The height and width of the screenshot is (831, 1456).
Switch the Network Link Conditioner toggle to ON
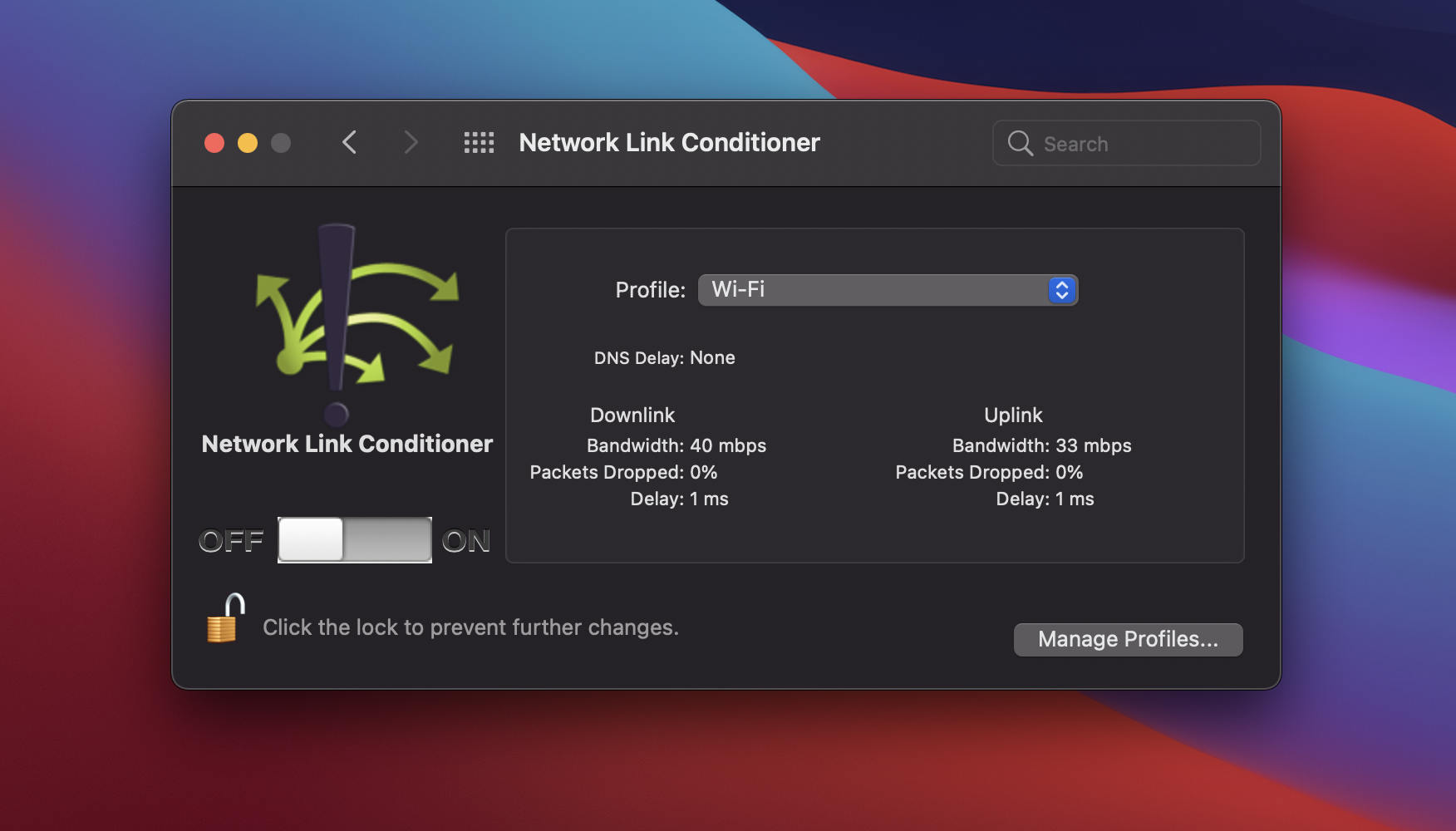point(391,540)
